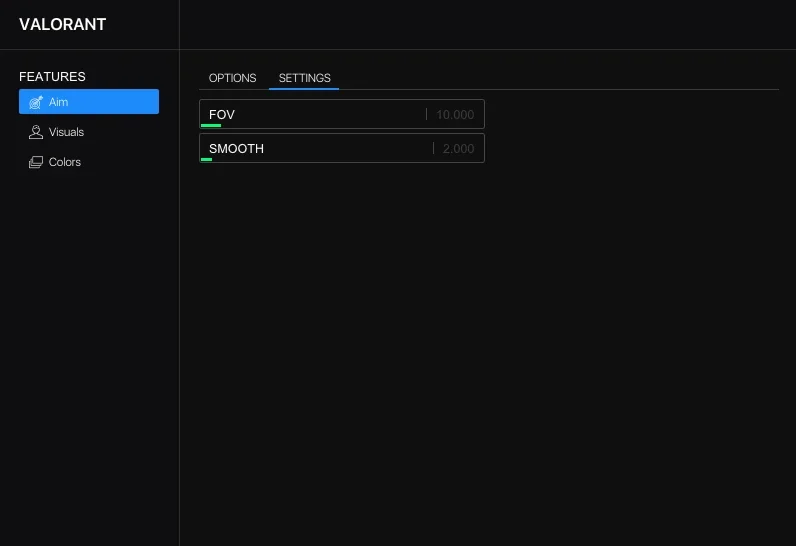
Task: Select the SETTINGS tab
Action: 305,78
